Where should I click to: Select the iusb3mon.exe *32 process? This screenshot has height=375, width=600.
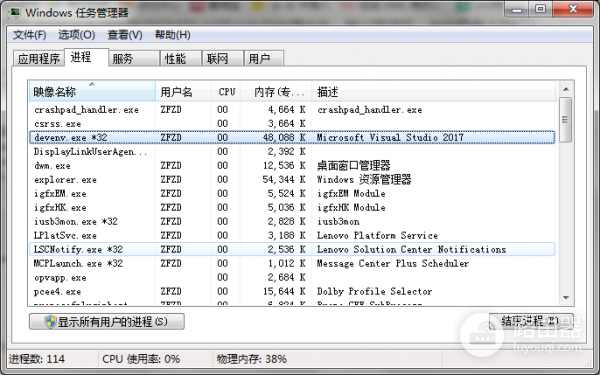coord(292,222)
